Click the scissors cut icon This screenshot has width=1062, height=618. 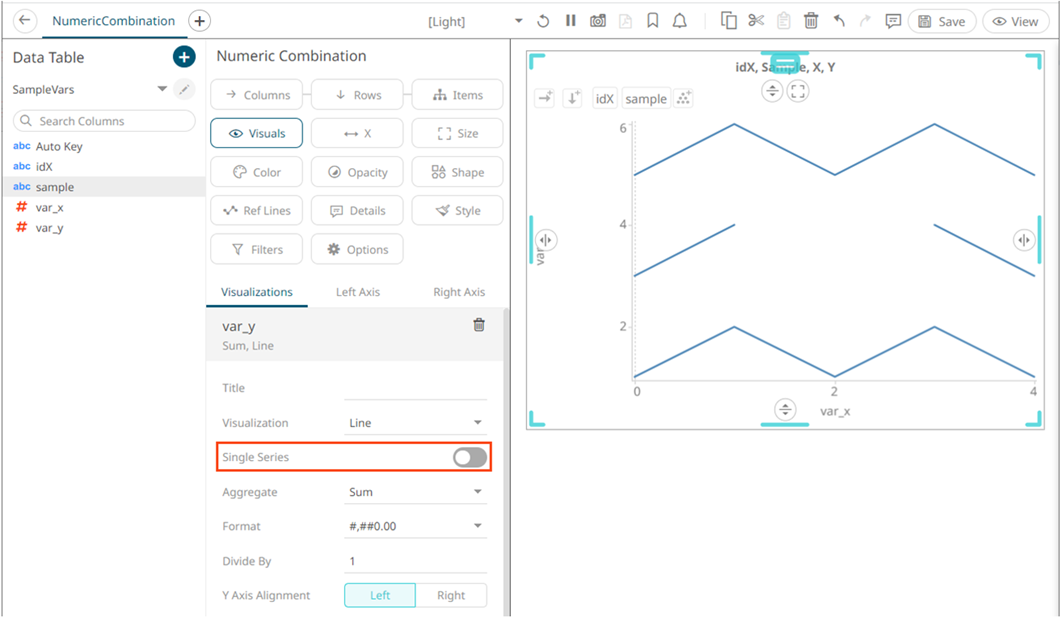(x=756, y=21)
